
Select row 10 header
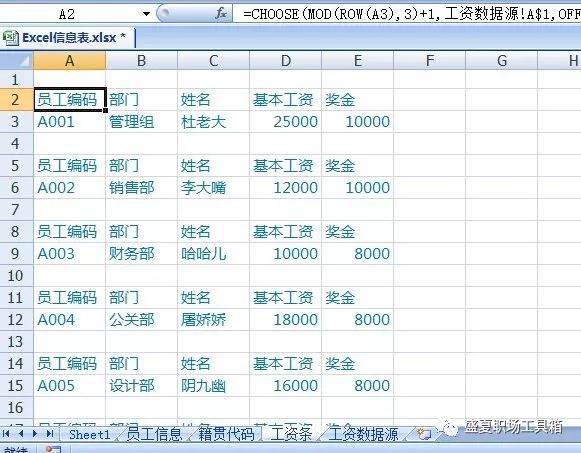tap(17, 275)
